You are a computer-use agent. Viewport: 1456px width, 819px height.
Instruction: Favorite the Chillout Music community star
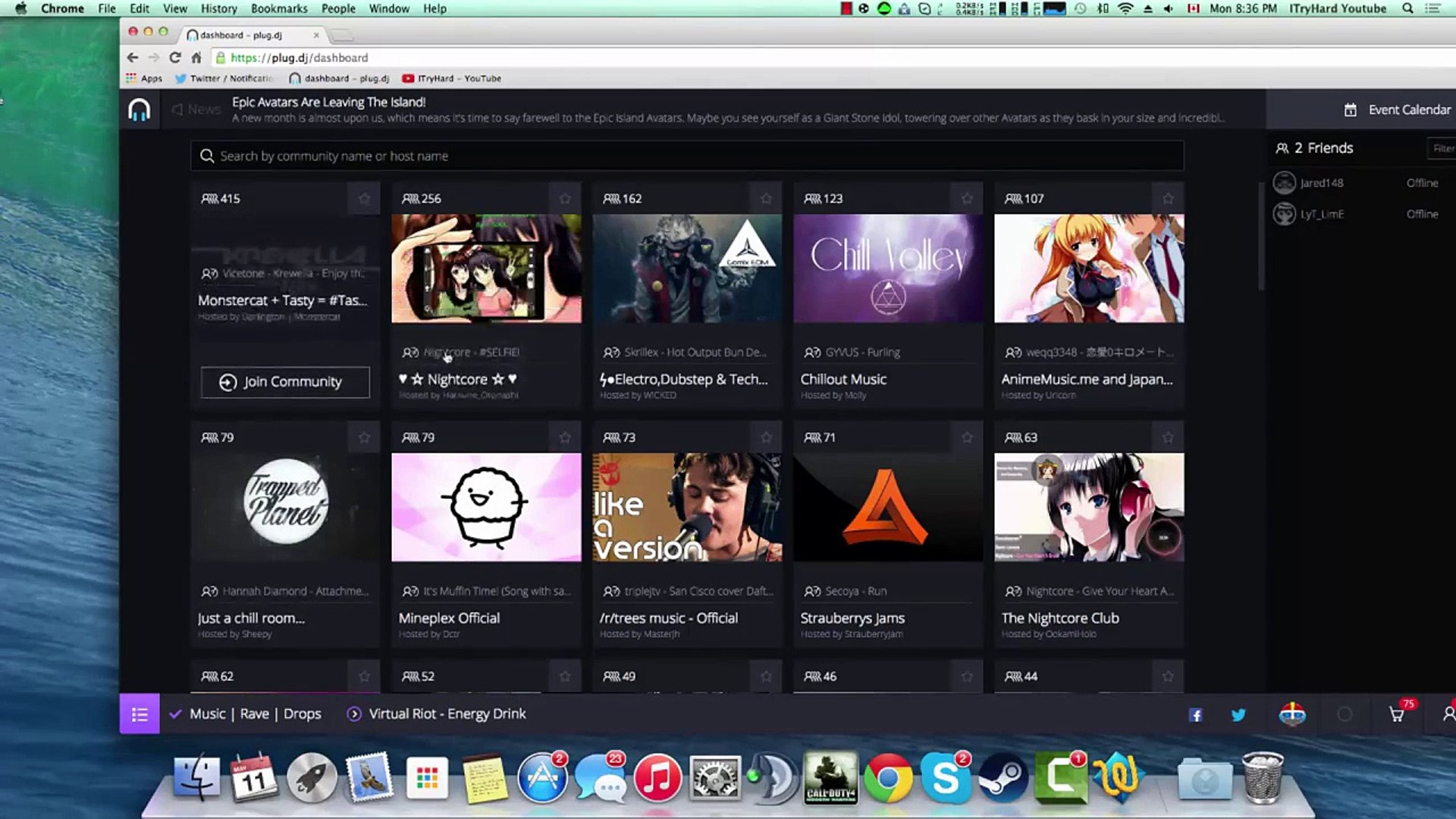(967, 199)
